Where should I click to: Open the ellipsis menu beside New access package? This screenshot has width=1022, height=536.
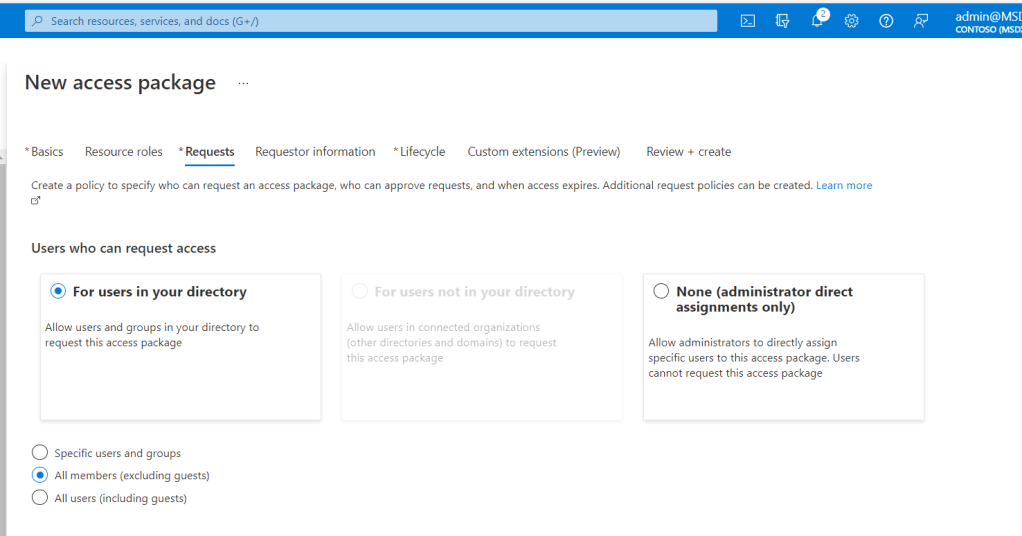coord(243,83)
